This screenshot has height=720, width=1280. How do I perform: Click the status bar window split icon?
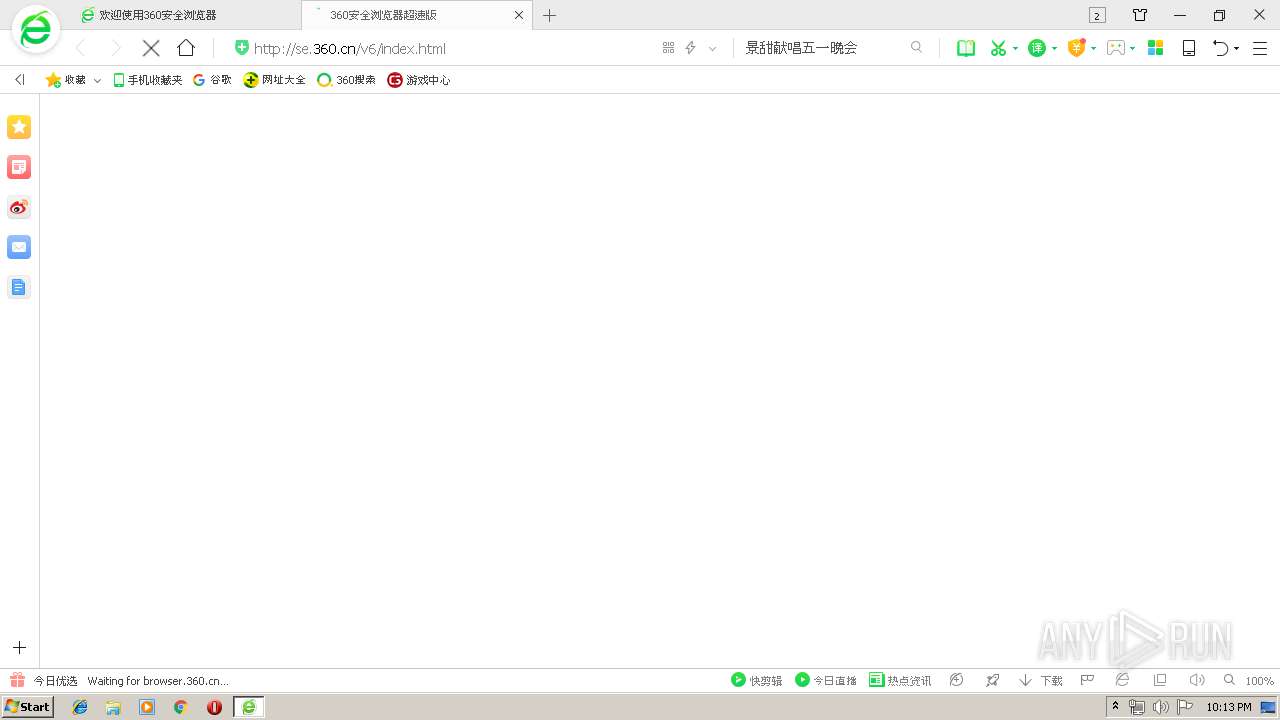[1160, 680]
